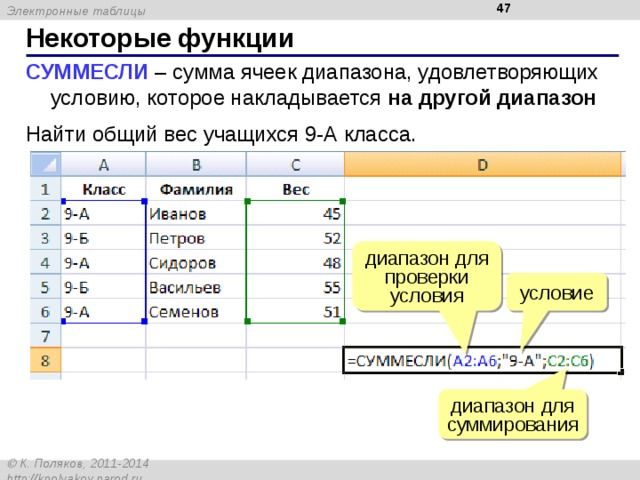640x480 pixels.
Task: Select row 6 header
Action: point(46,311)
